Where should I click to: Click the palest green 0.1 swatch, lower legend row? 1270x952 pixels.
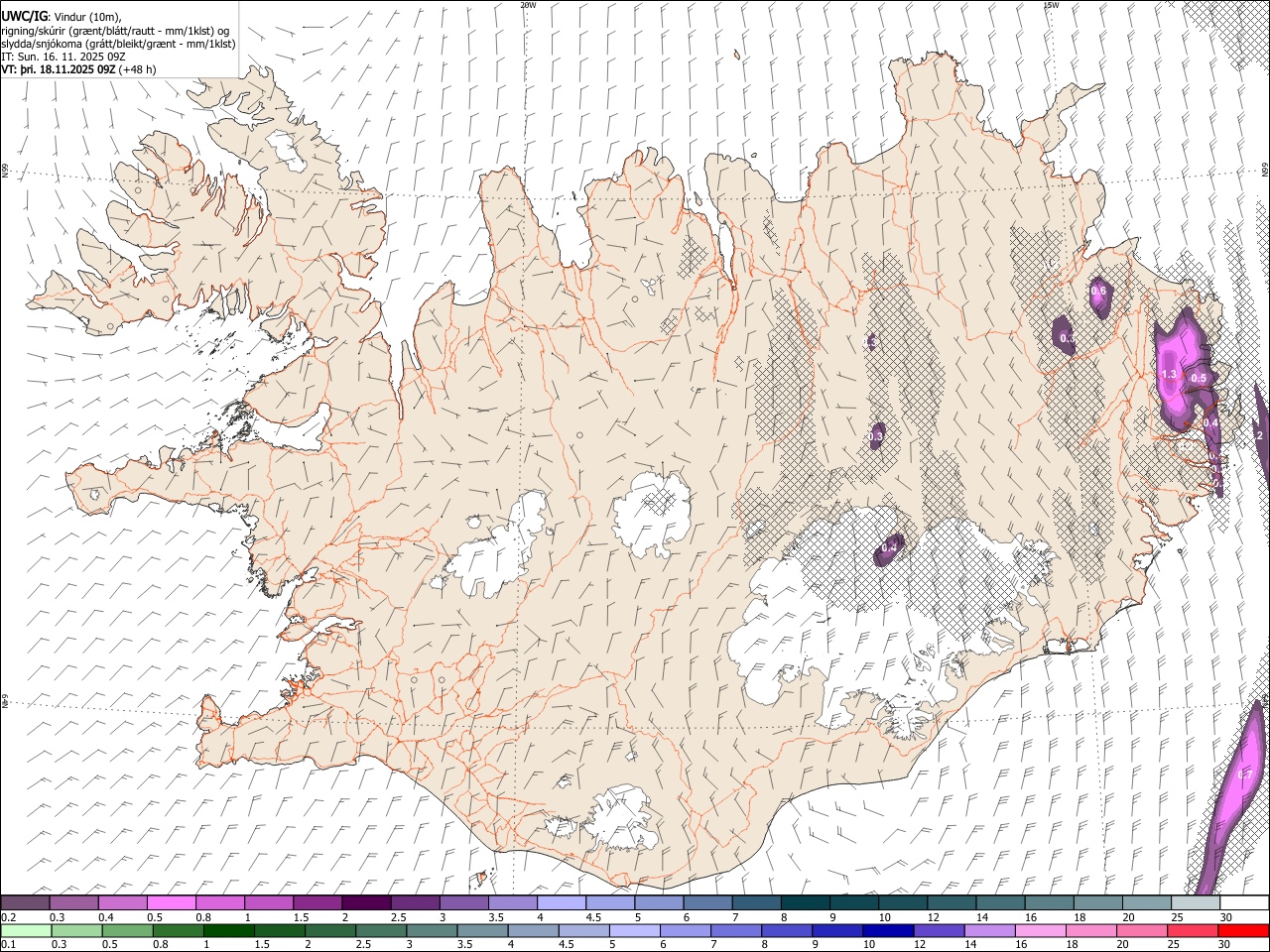point(26,931)
